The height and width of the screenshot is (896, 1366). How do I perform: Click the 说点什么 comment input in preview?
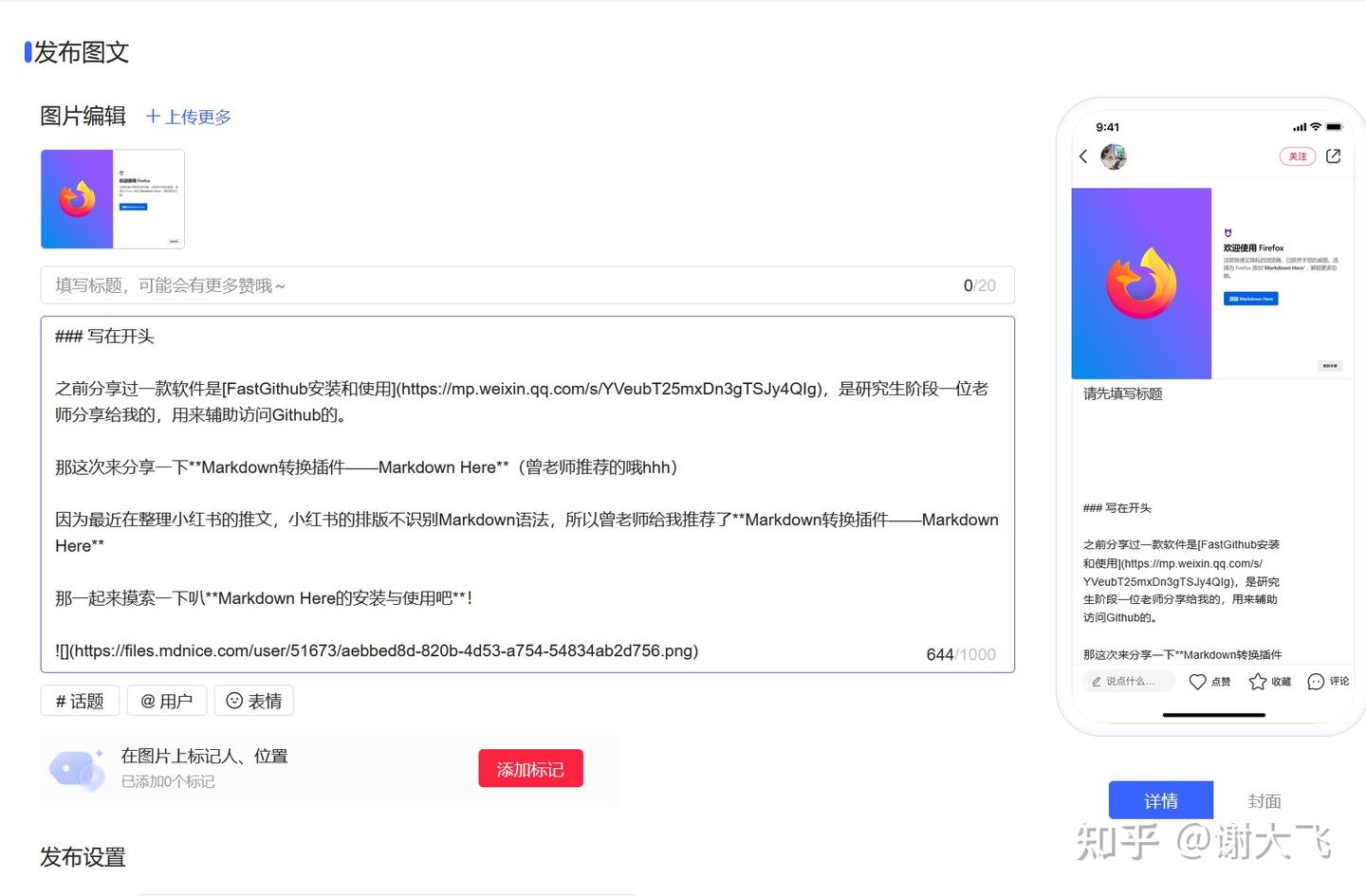point(1128,681)
